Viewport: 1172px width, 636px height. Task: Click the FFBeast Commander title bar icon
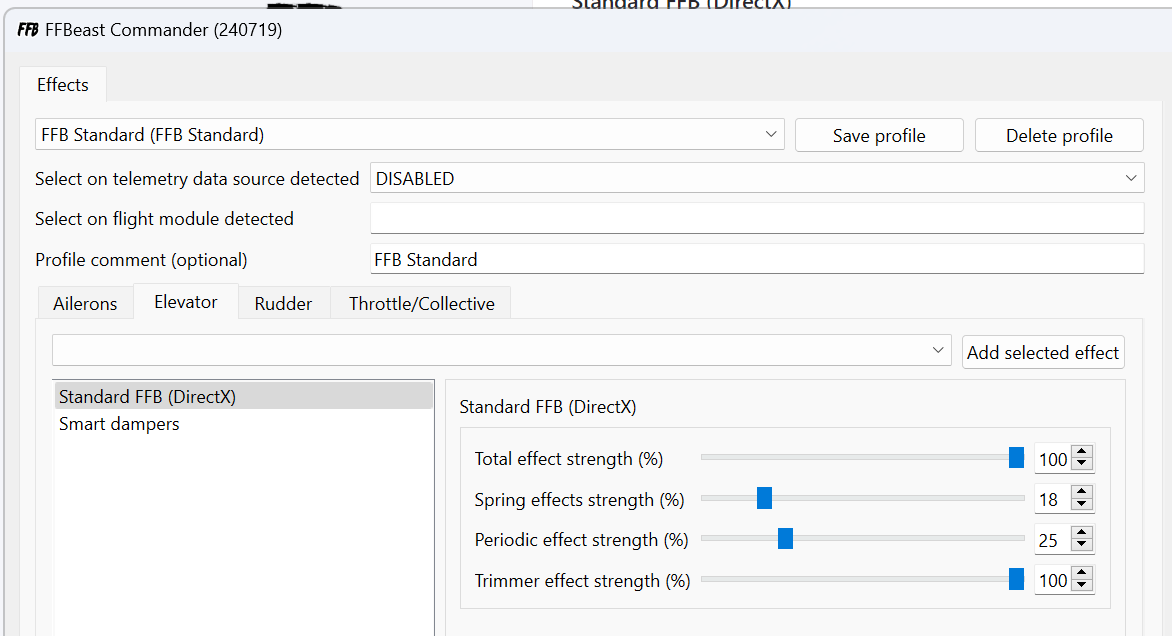click(x=28, y=30)
